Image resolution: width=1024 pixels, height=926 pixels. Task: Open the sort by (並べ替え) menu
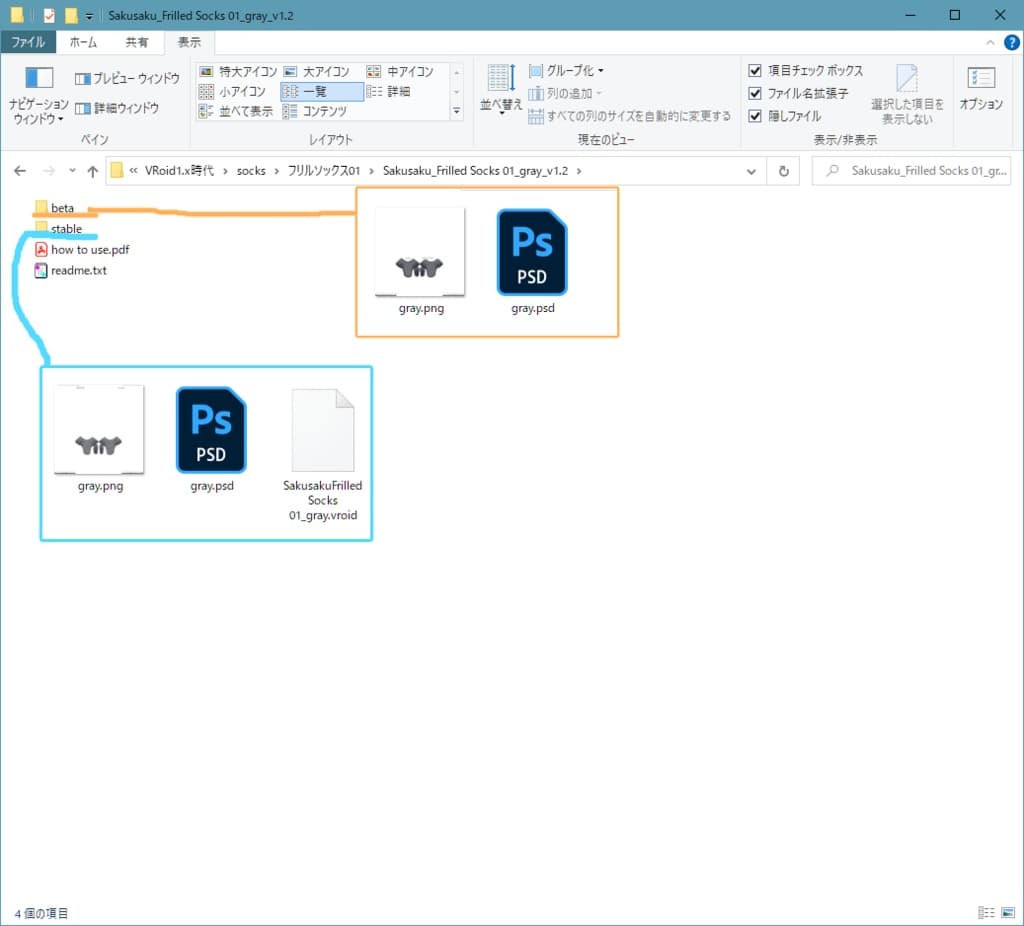[x=501, y=90]
